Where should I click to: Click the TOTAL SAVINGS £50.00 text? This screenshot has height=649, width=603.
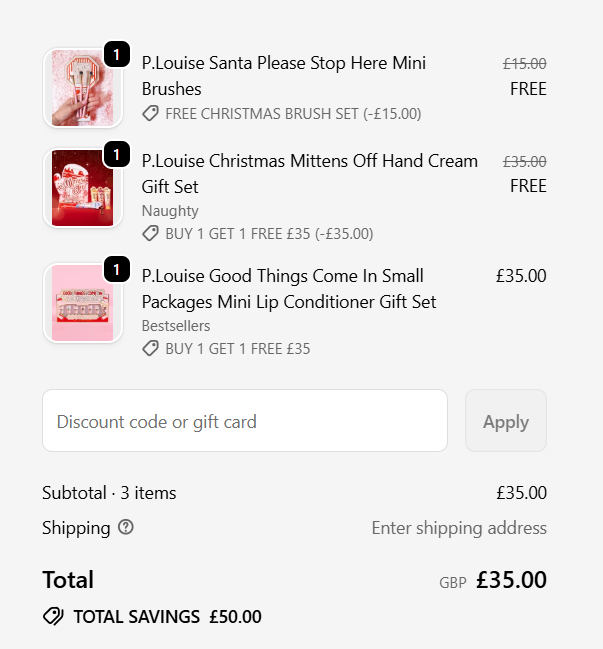(167, 617)
